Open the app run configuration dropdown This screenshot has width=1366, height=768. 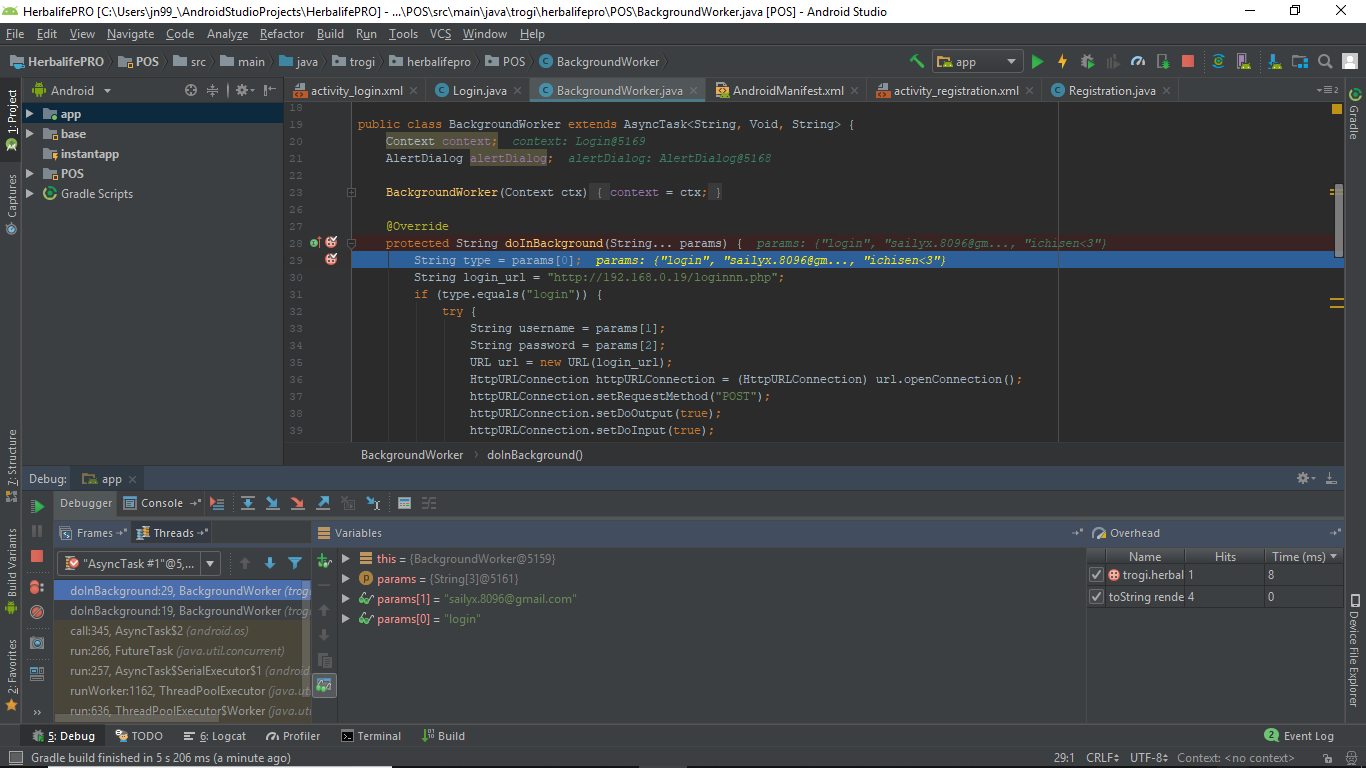[977, 61]
